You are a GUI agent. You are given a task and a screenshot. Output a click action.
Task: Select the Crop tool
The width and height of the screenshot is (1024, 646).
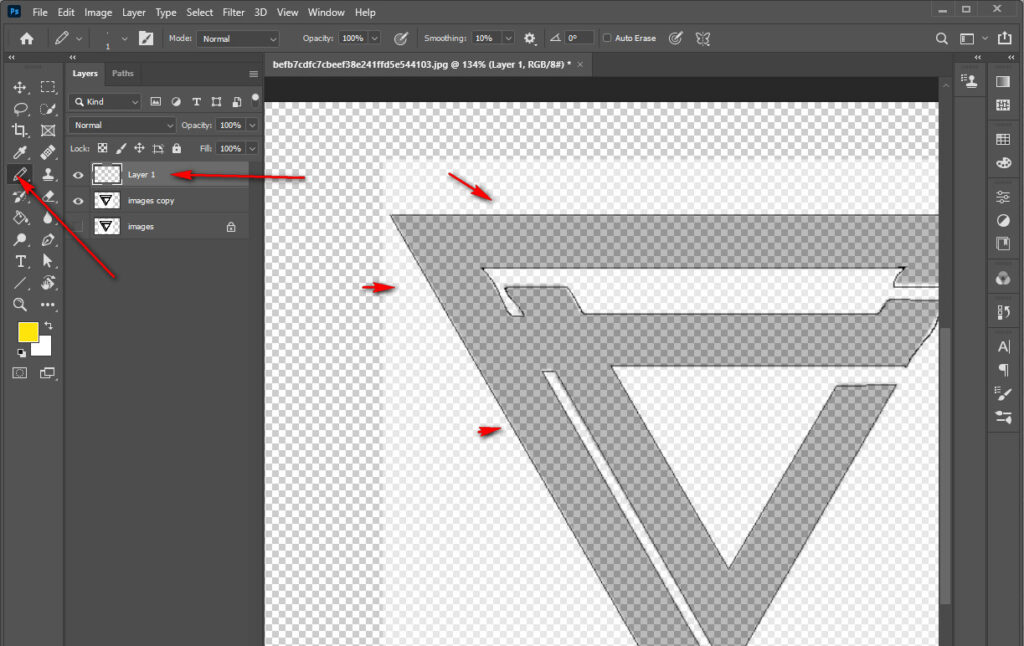click(20, 131)
